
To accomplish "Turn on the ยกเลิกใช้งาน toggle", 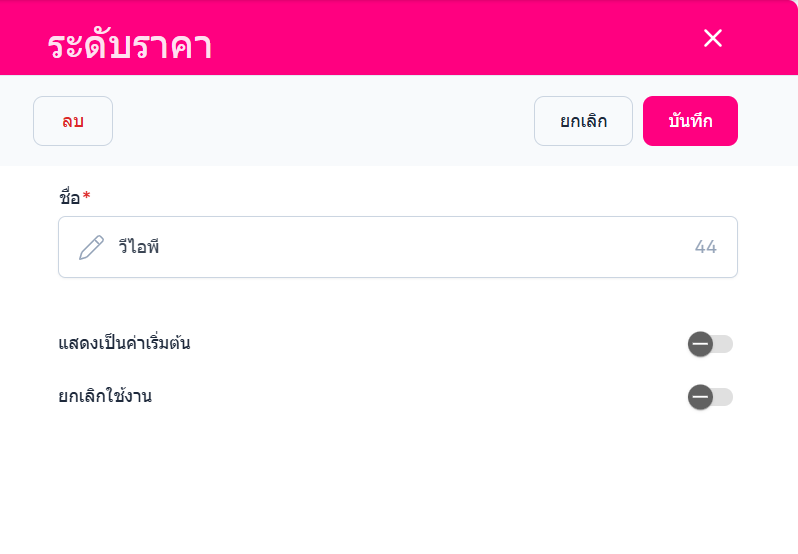I will point(710,397).
